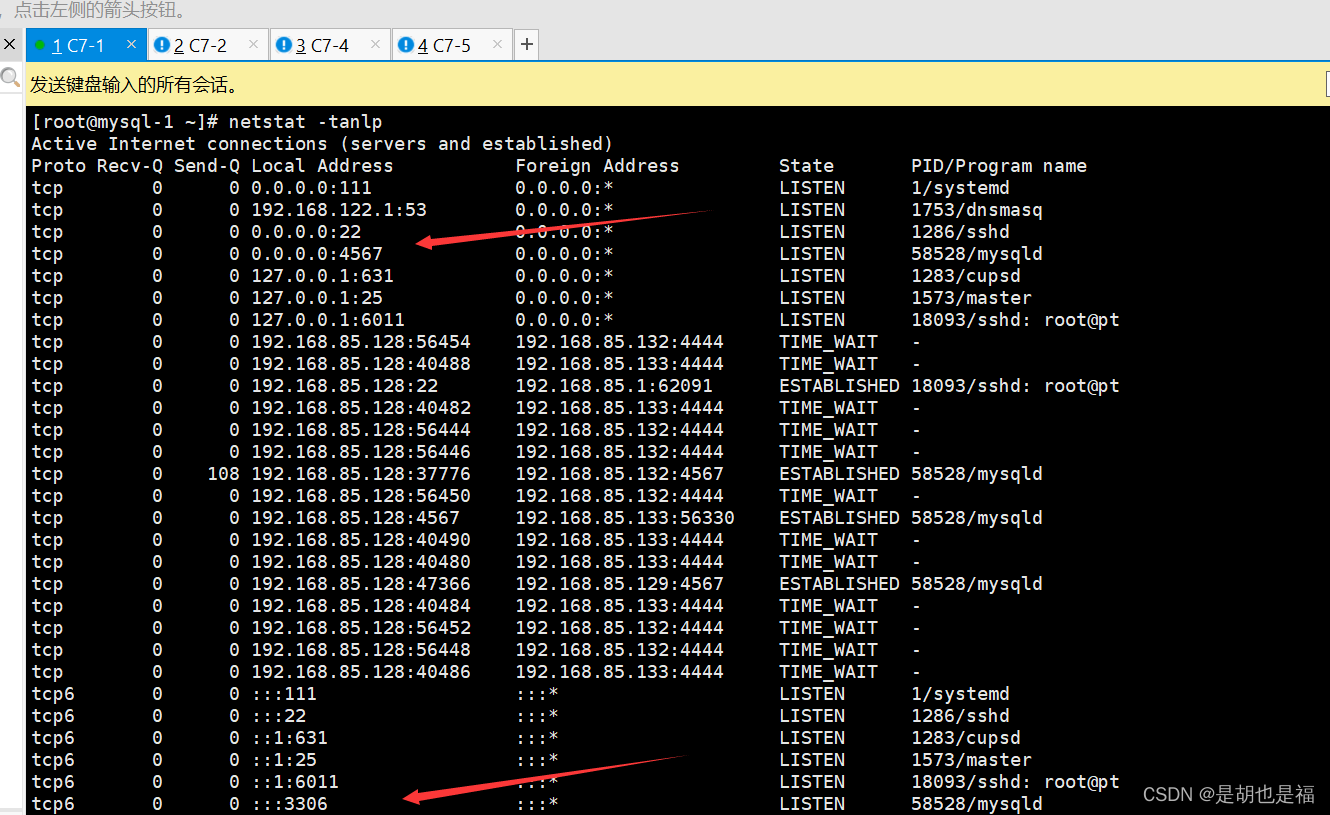Close the C7-5 tab

coord(497,44)
